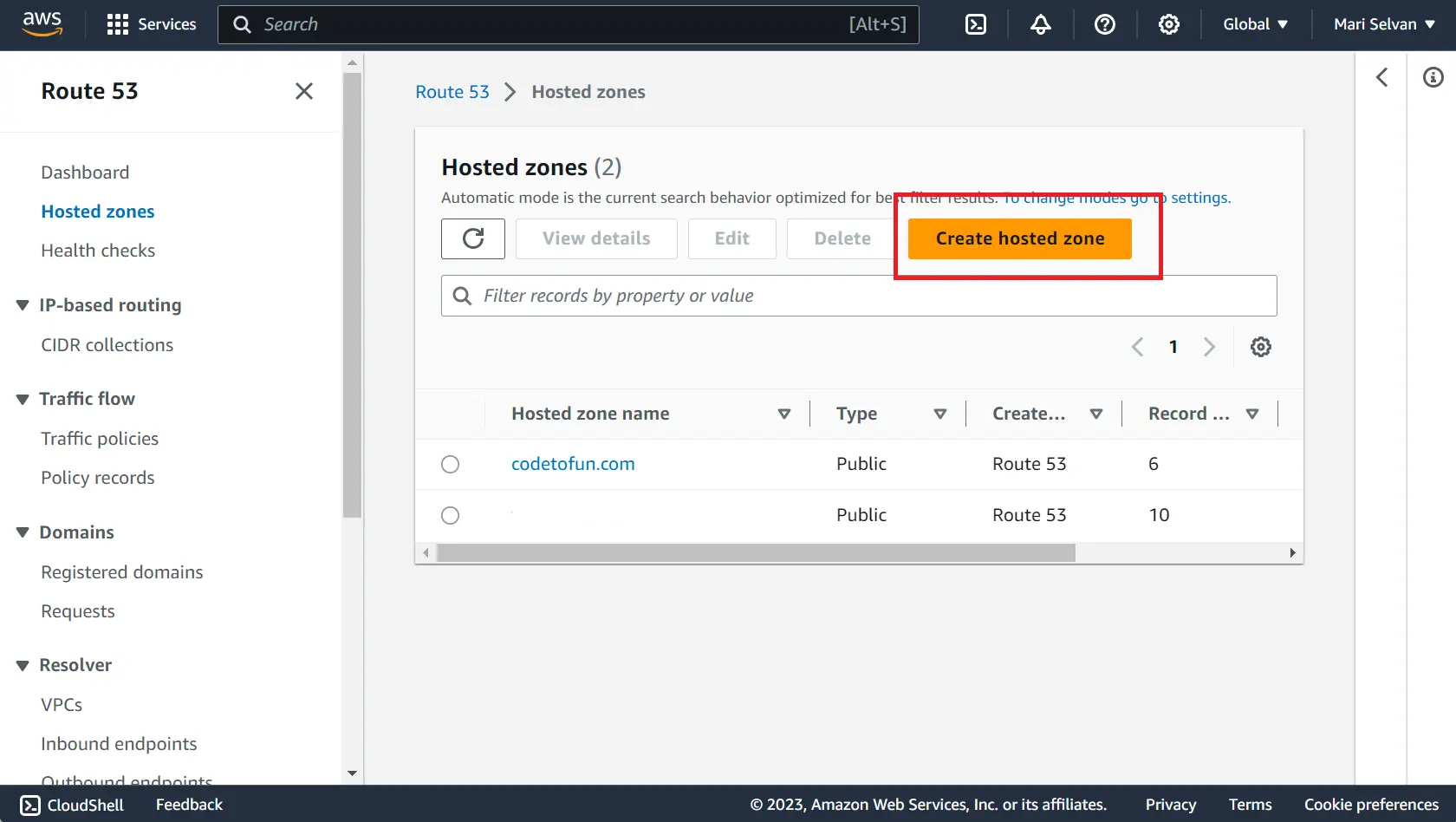Open Requests in sidebar
Screen dimensions: 1456x822
78,611
